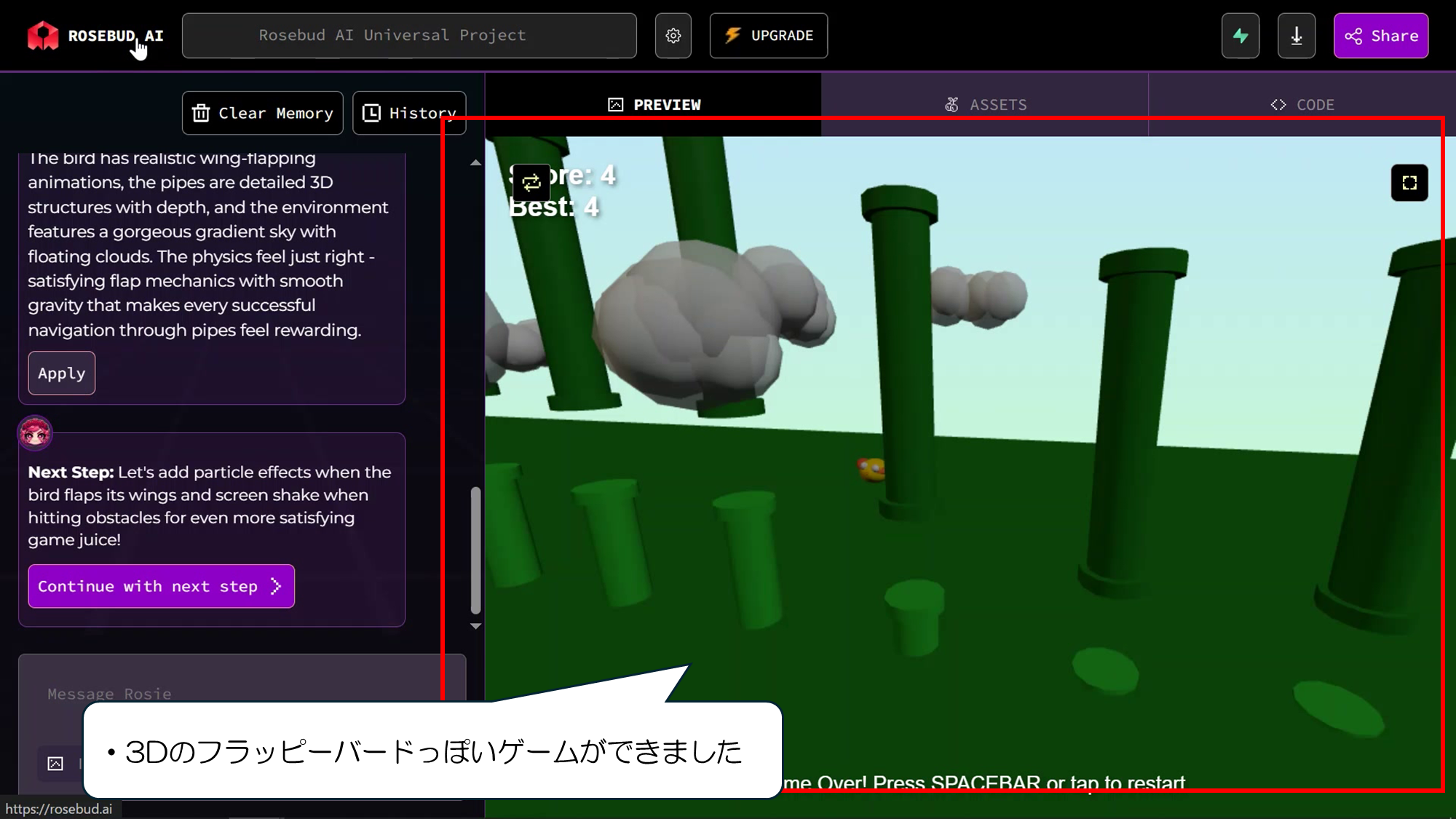Switch to the ASSETS tab
The image size is (1456, 819).
pos(985,104)
